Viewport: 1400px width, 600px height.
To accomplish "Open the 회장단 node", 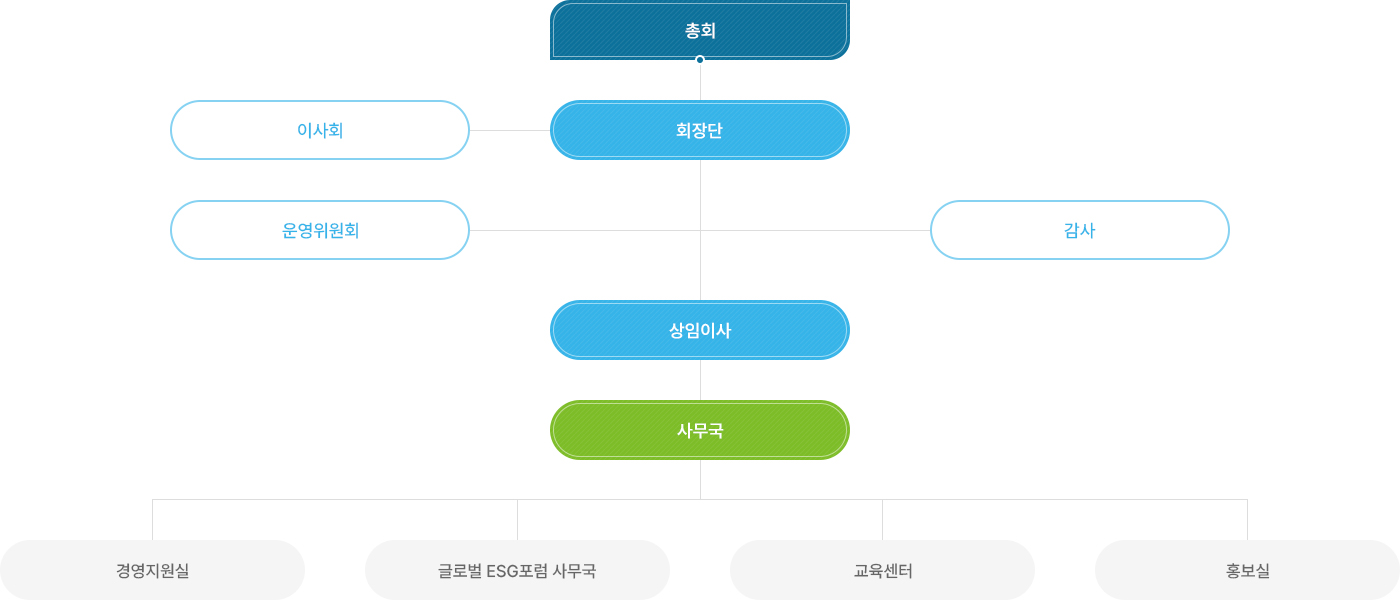I will pos(700,130).
